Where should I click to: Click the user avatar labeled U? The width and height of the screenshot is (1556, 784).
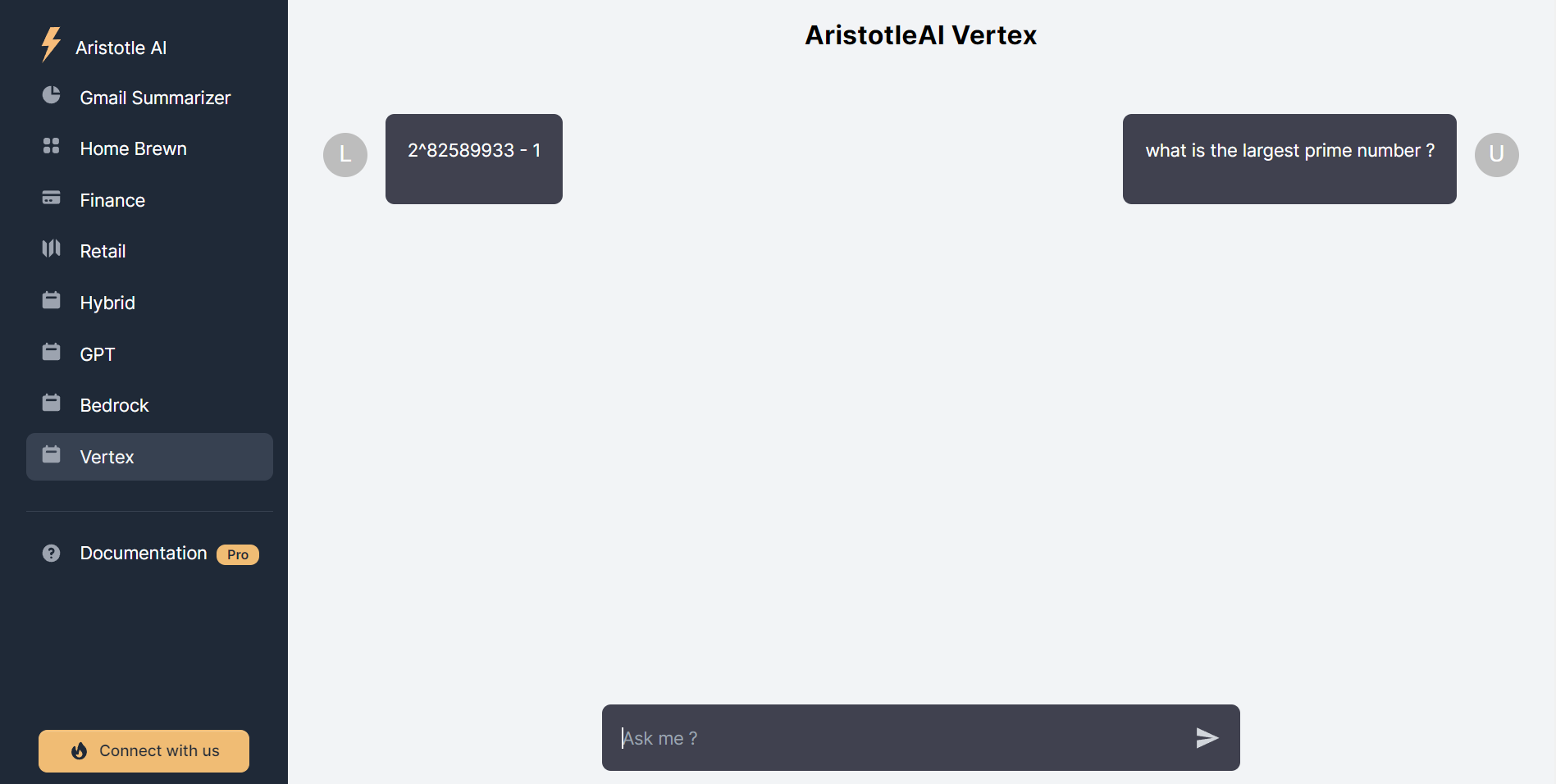[1496, 155]
